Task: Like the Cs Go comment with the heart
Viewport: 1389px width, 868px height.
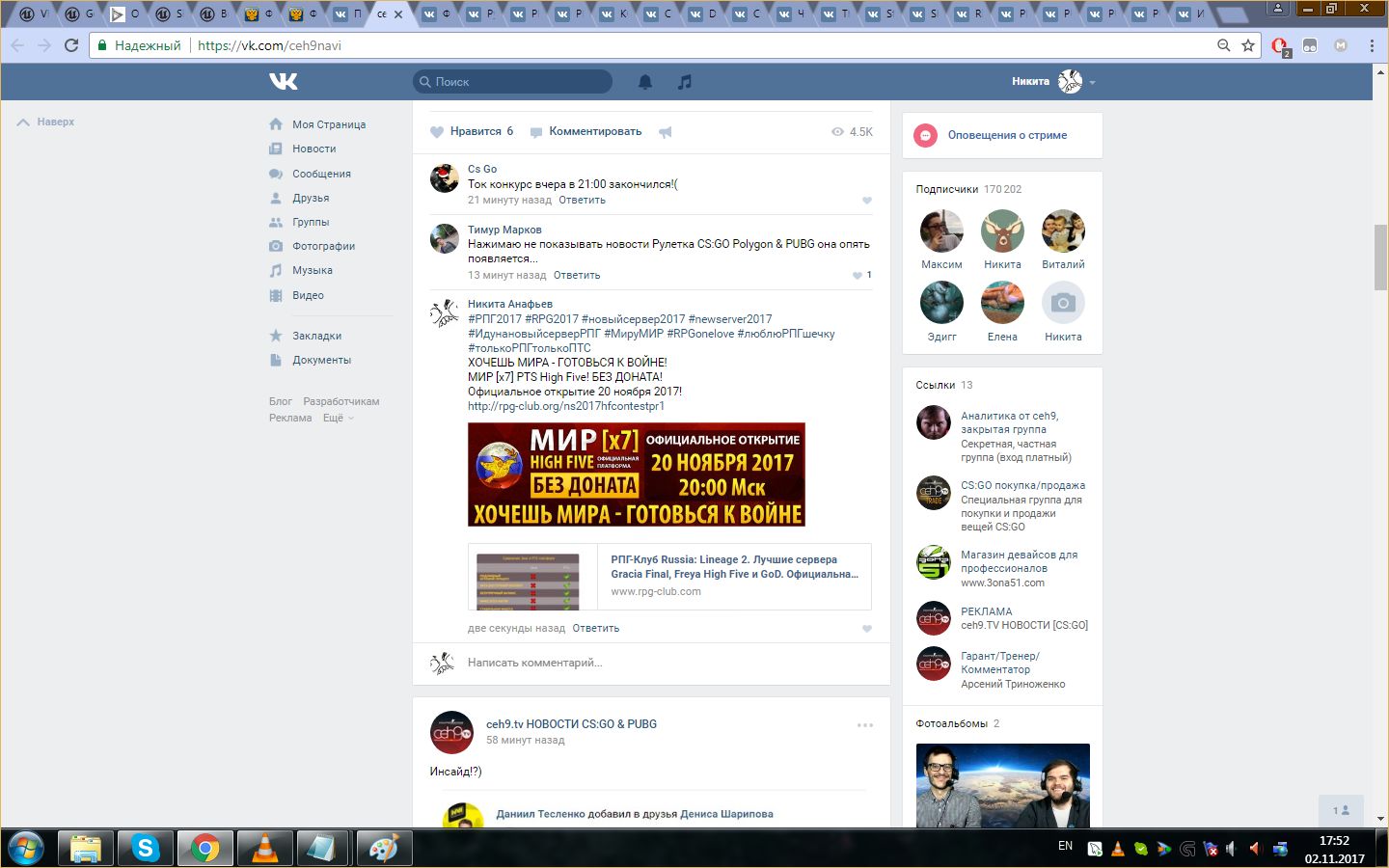Action: [867, 201]
